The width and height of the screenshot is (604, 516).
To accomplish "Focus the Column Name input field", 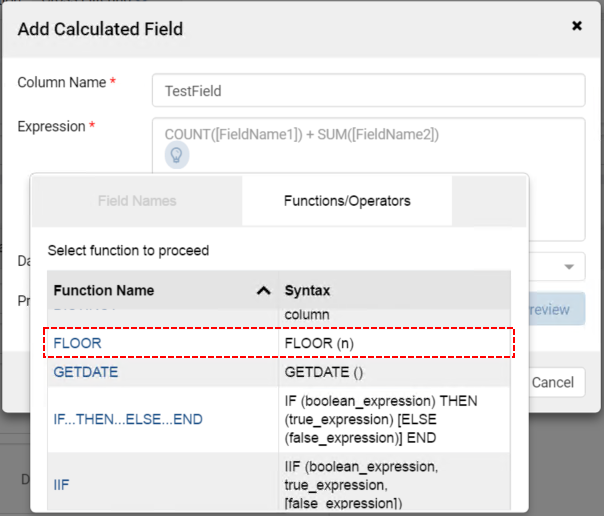I will coord(369,91).
